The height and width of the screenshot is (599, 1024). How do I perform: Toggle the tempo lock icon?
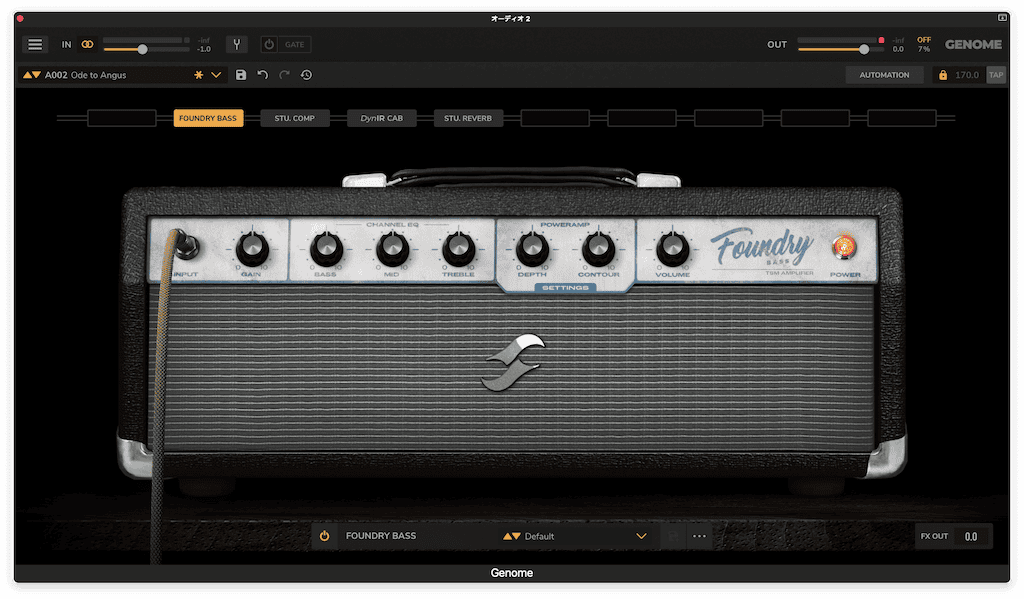(943, 75)
